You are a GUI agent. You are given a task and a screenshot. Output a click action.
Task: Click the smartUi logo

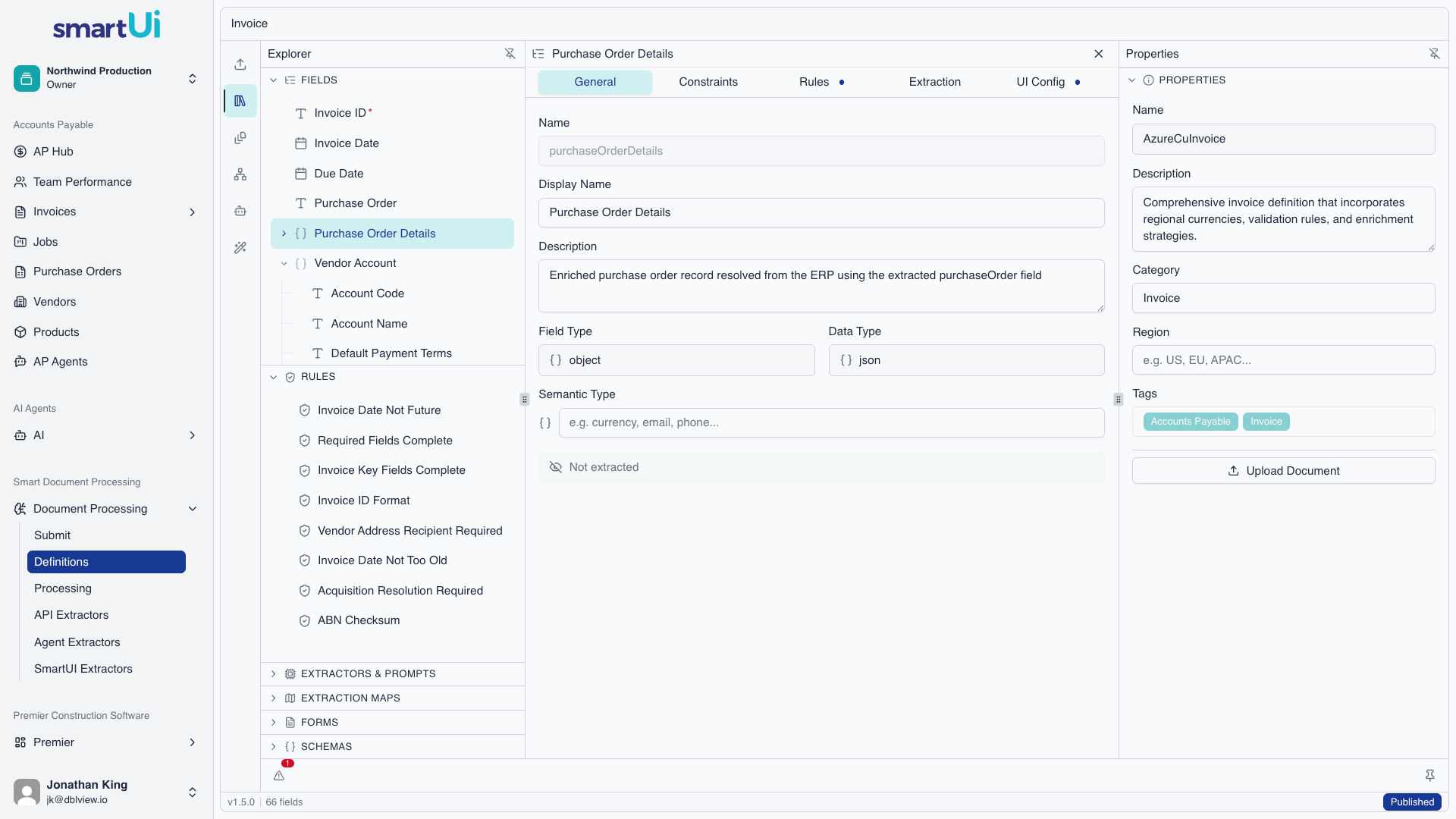(x=106, y=25)
